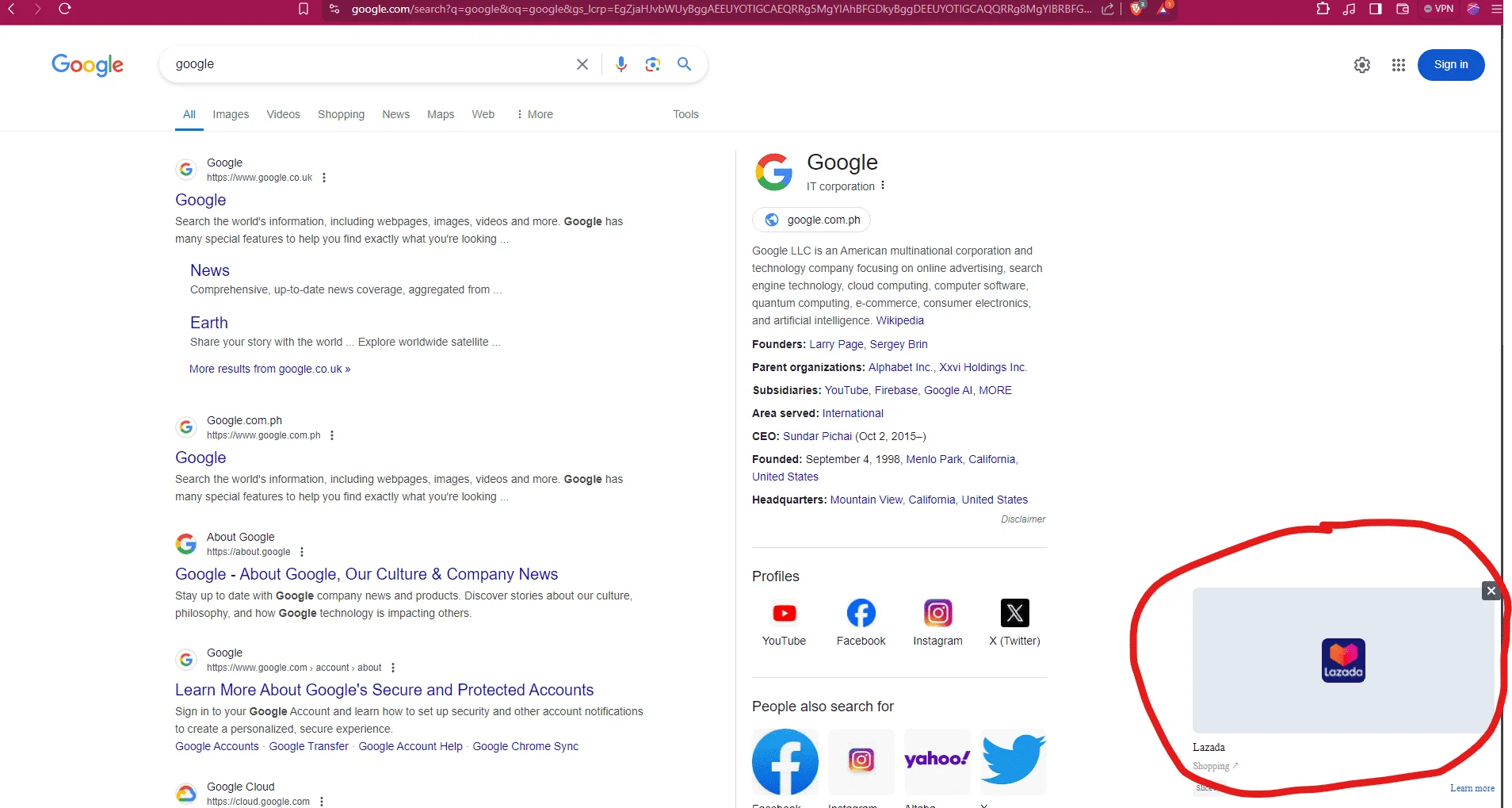This screenshot has height=808, width=1512.
Task: Open the News sitelink
Action: [210, 270]
